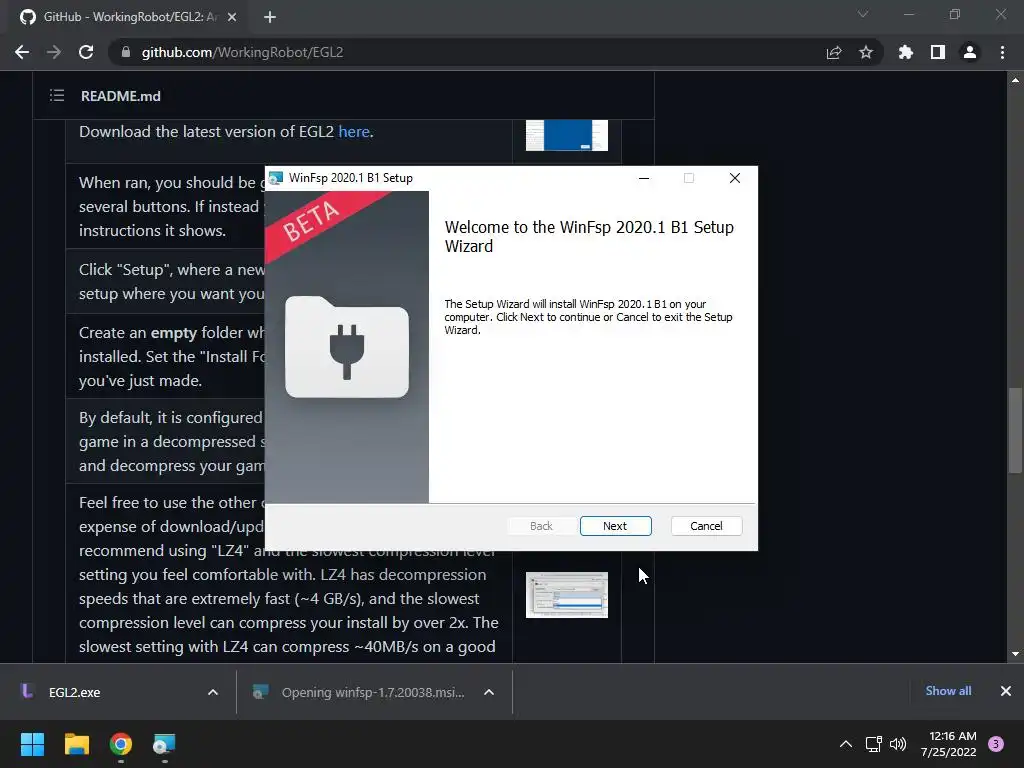Image resolution: width=1024 pixels, height=768 pixels.
Task: Open README.md table of contents icon
Action: pyautogui.click(x=57, y=96)
